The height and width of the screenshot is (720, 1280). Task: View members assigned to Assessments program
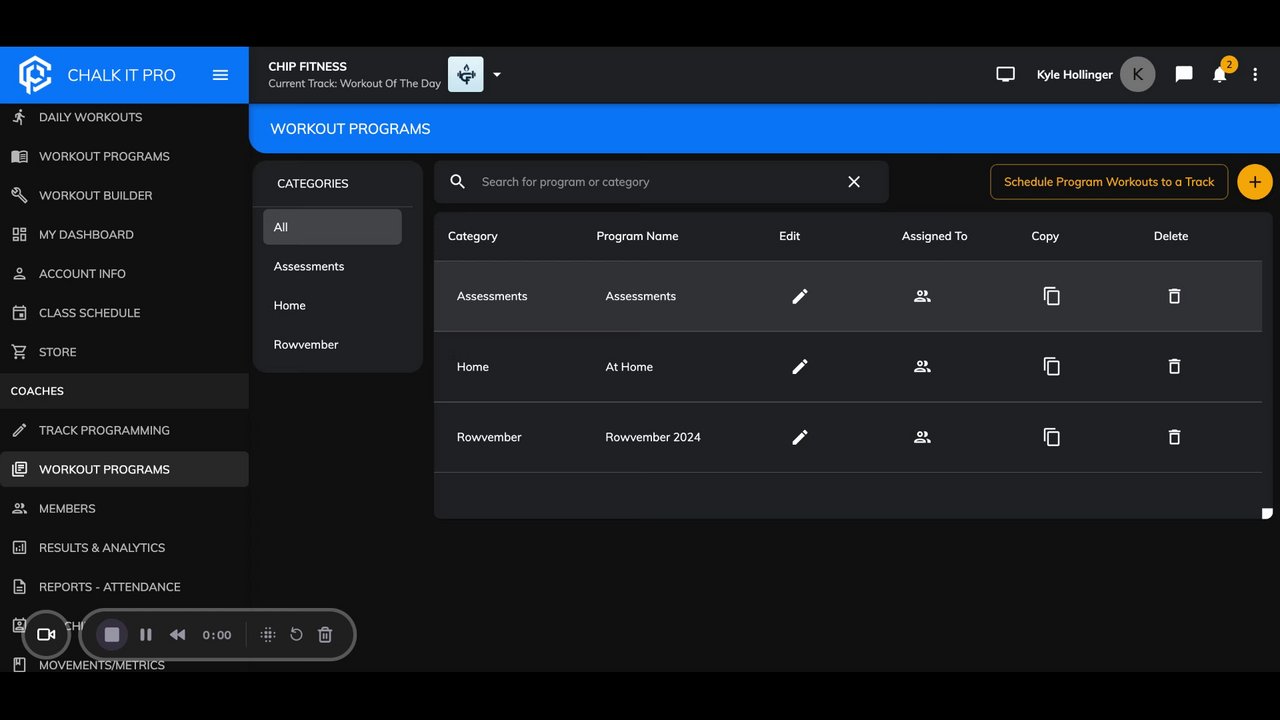point(922,296)
